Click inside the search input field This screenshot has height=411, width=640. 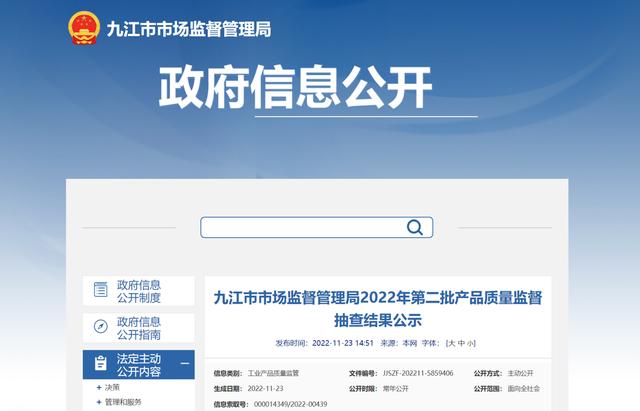pos(300,227)
